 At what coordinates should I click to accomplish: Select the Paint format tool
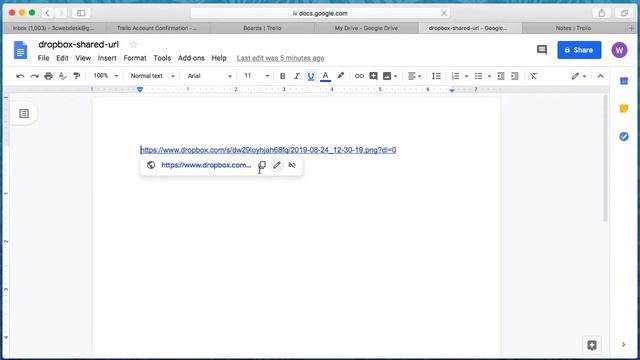click(x=76, y=76)
